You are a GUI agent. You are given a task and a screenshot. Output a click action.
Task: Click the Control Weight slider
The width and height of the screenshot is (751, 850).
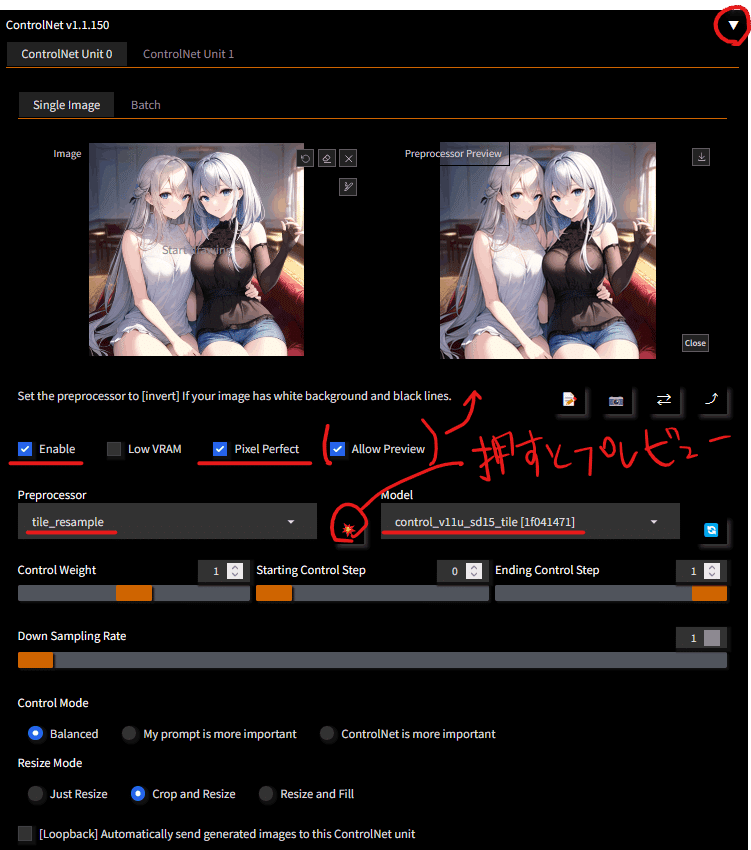point(134,594)
